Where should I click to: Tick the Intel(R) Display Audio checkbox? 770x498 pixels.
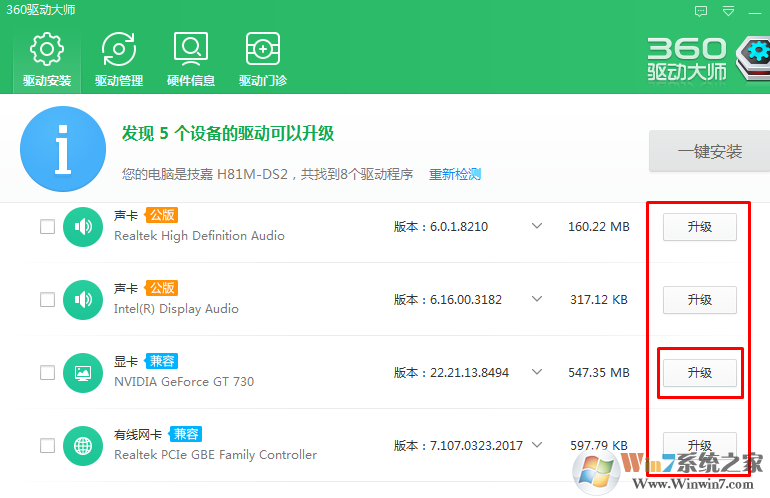click(x=47, y=300)
